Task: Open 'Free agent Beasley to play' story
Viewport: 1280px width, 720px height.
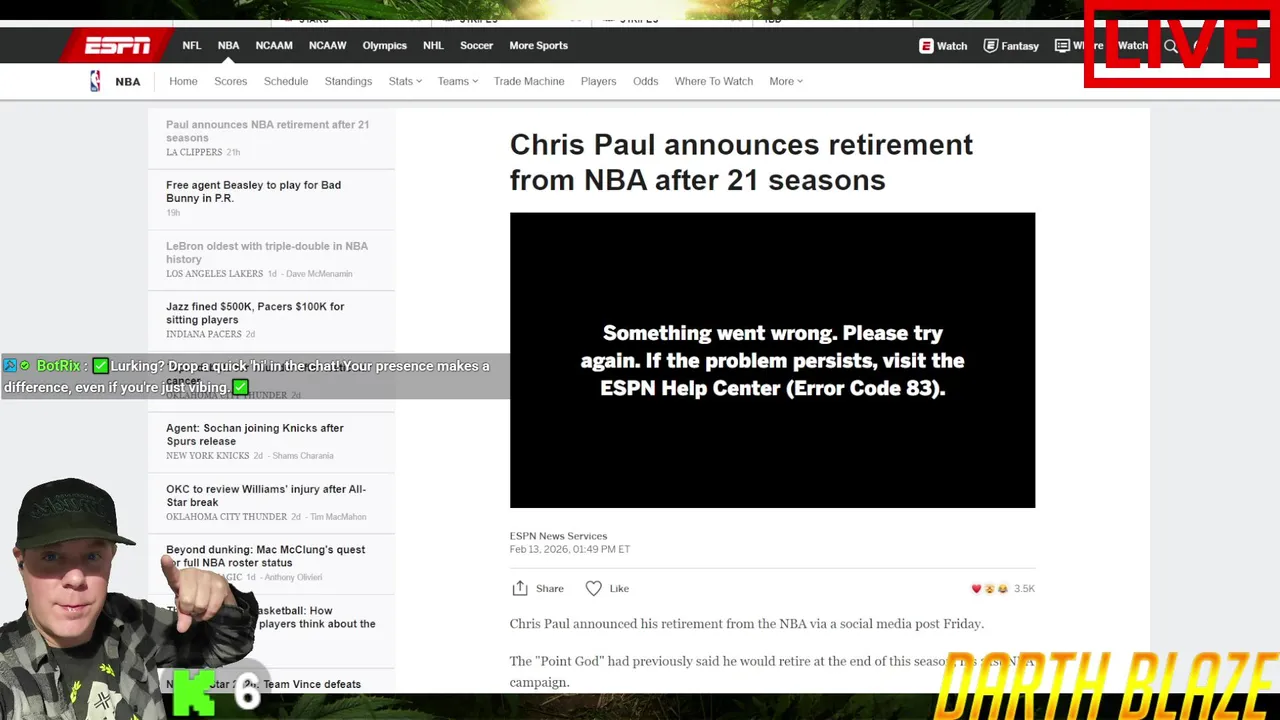Action: (253, 191)
